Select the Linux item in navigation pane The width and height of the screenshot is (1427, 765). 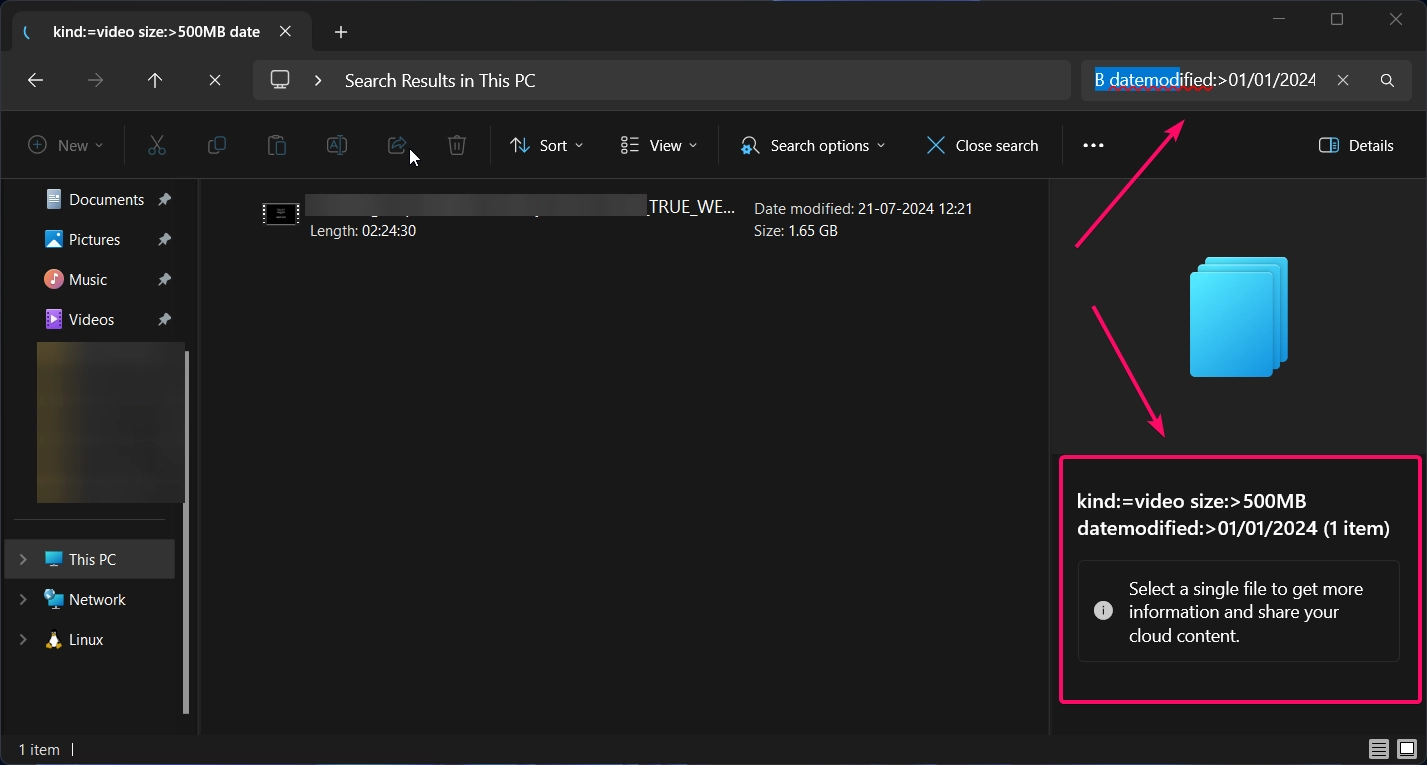(86, 640)
